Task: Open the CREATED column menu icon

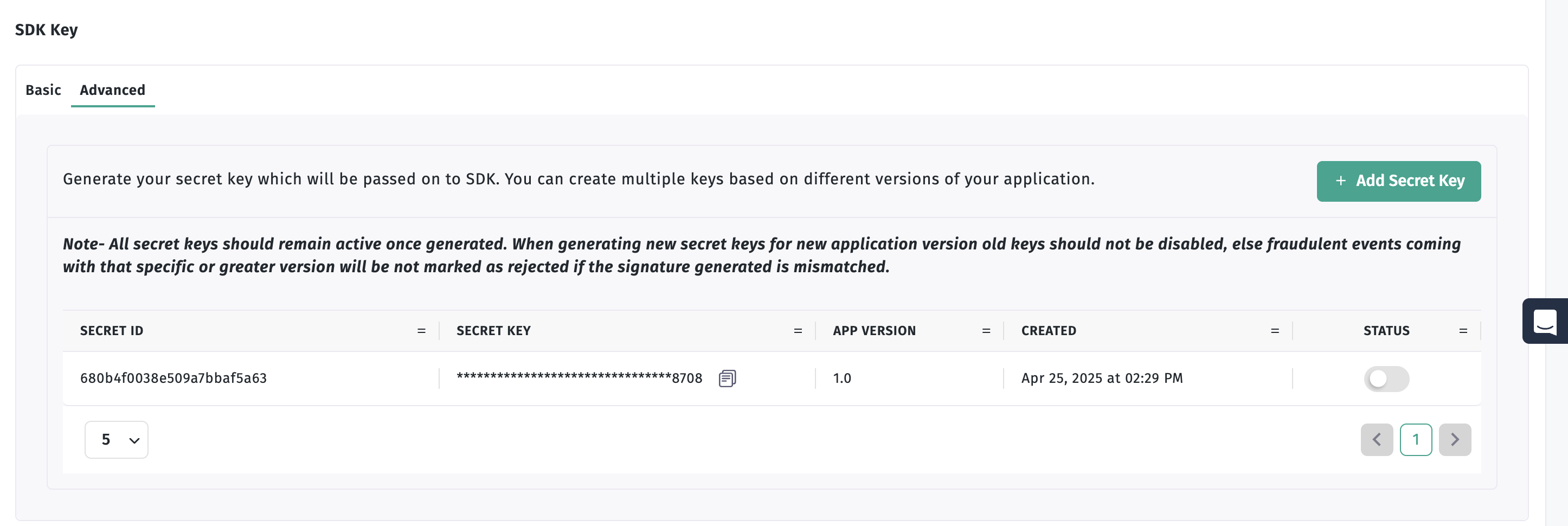Action: click(1275, 331)
